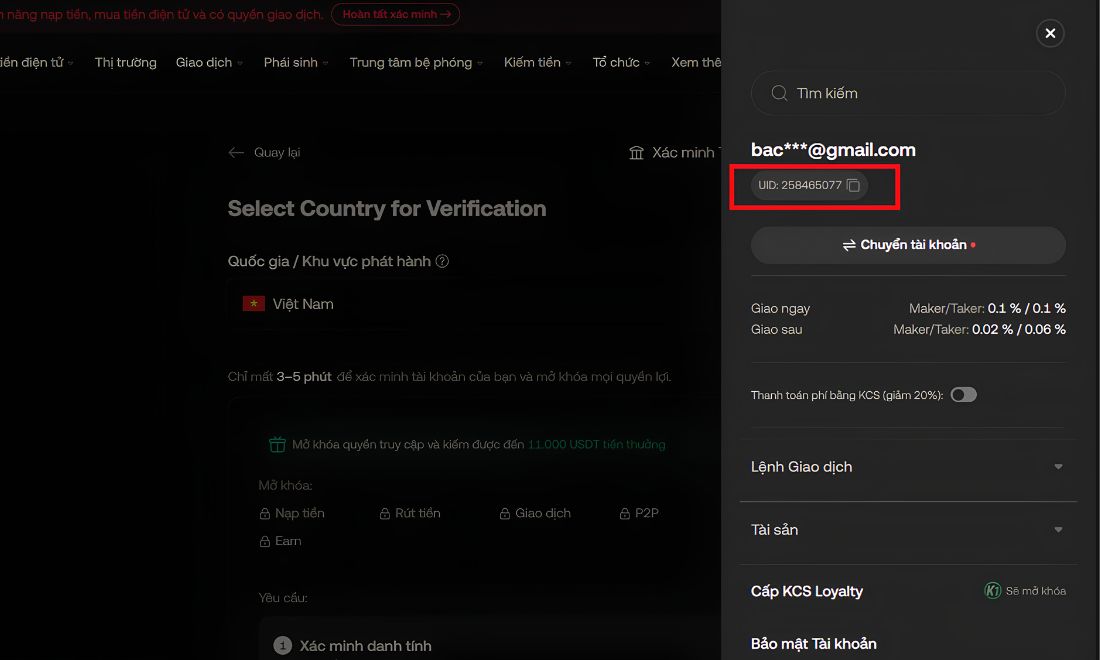Close the account side panel
This screenshot has width=1100, height=660.
[1049, 33]
